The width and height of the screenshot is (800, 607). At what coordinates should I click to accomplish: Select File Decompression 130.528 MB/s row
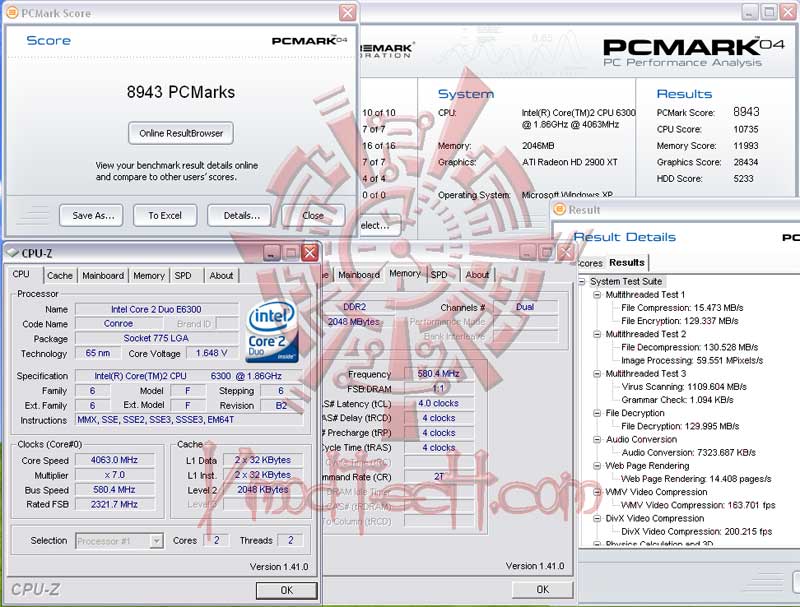click(x=689, y=347)
